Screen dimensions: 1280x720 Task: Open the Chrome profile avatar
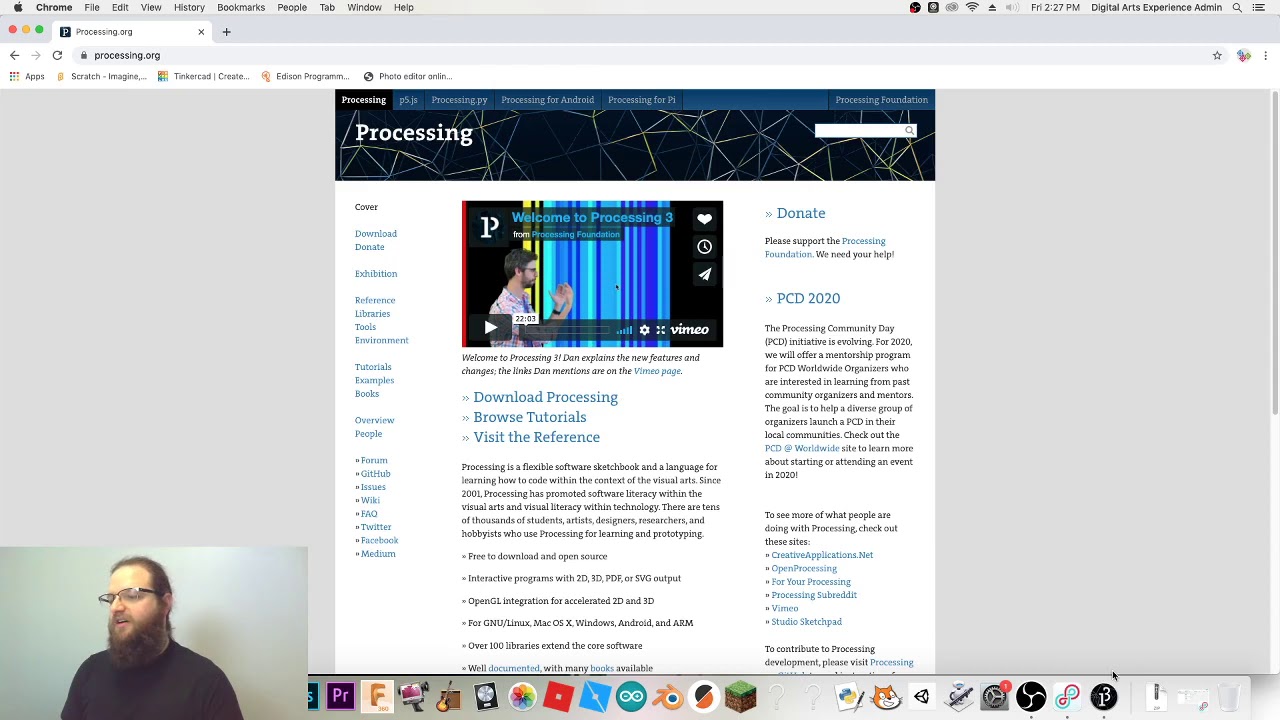(x=1243, y=55)
